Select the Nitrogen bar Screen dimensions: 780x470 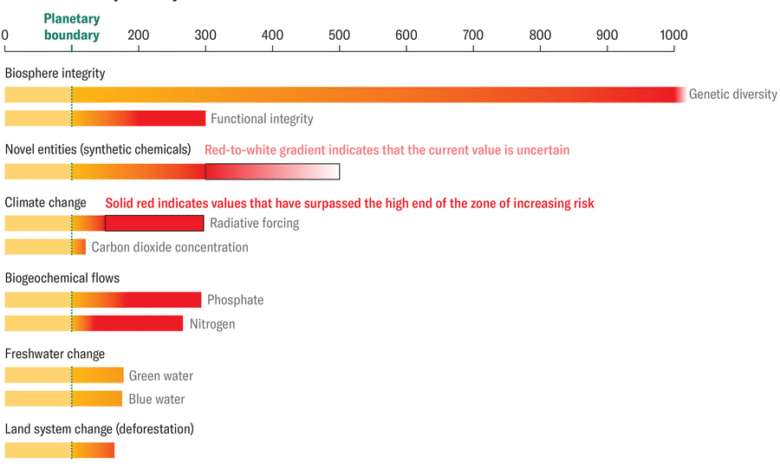click(94, 323)
